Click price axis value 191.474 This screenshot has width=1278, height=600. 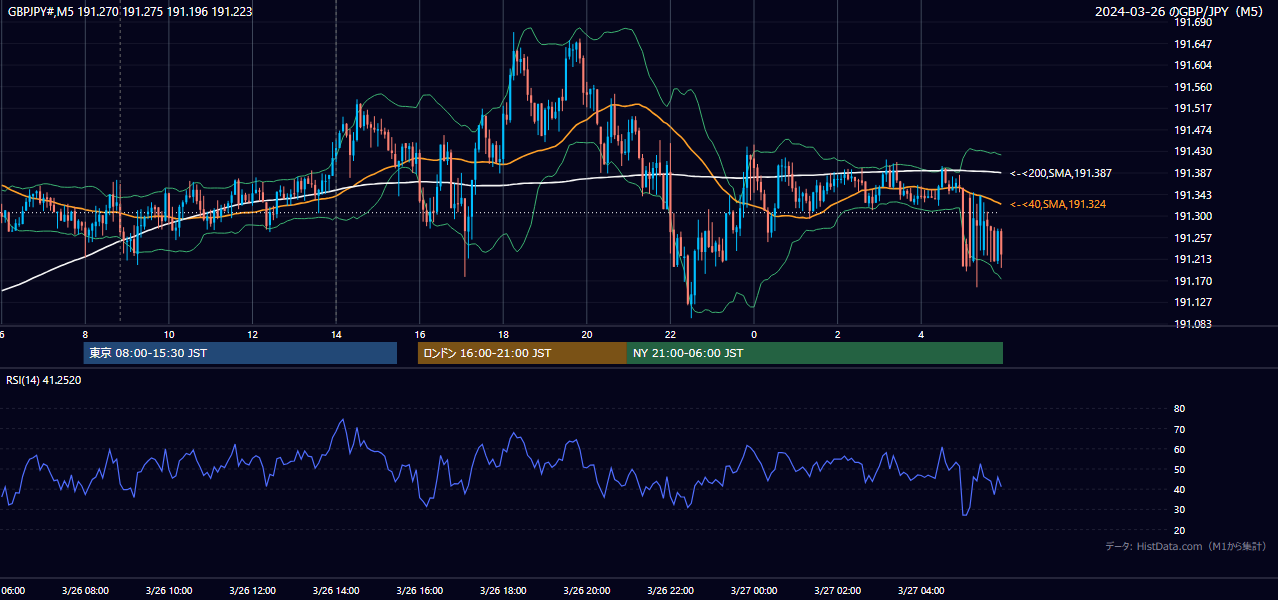pyautogui.click(x=1192, y=130)
